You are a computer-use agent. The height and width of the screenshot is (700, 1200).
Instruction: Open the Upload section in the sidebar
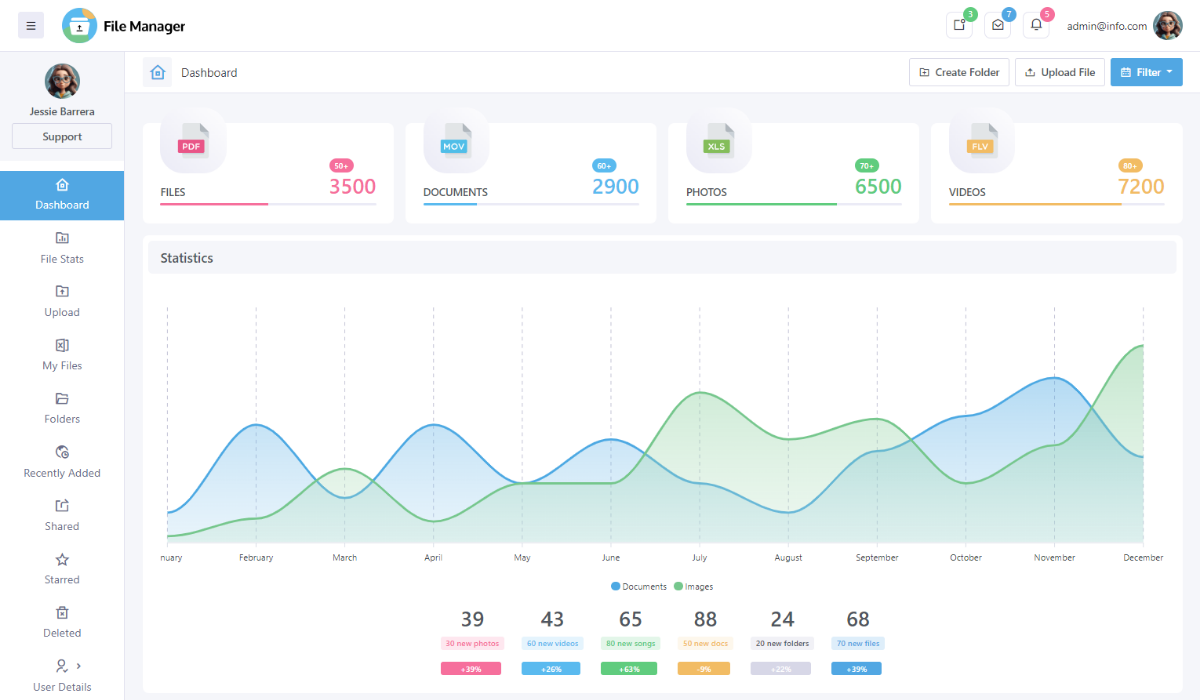click(61, 301)
